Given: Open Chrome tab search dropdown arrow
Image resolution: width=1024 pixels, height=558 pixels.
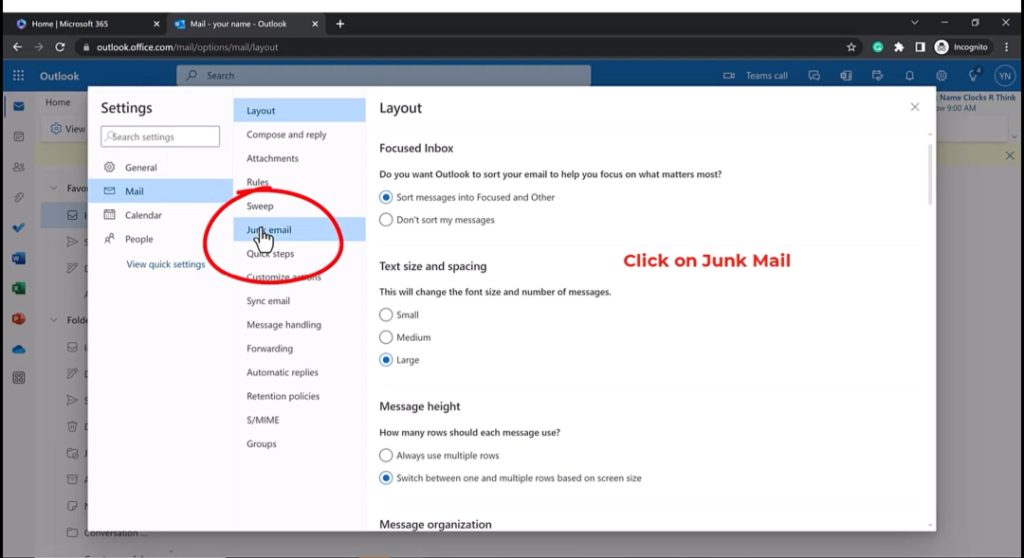Looking at the screenshot, I should [x=914, y=23].
